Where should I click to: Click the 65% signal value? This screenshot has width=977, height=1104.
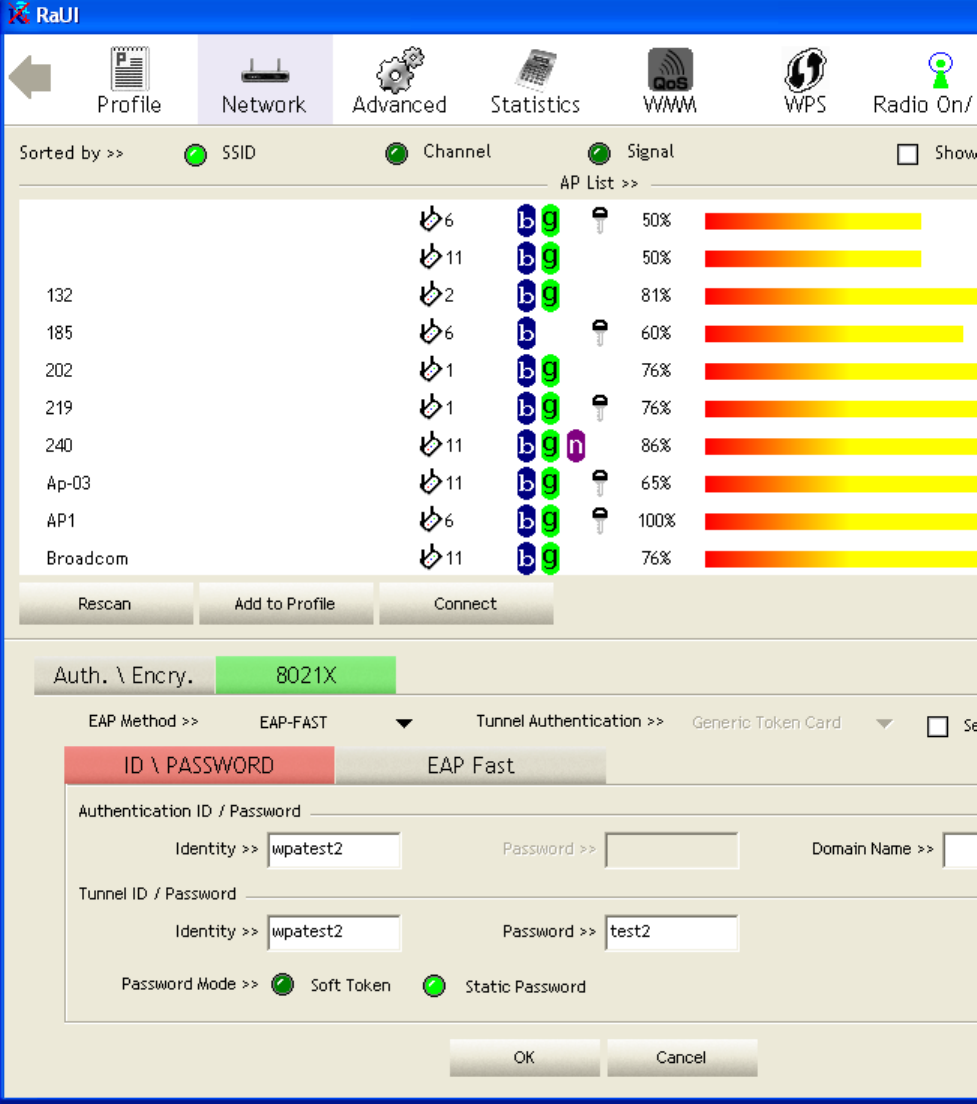pos(656,484)
